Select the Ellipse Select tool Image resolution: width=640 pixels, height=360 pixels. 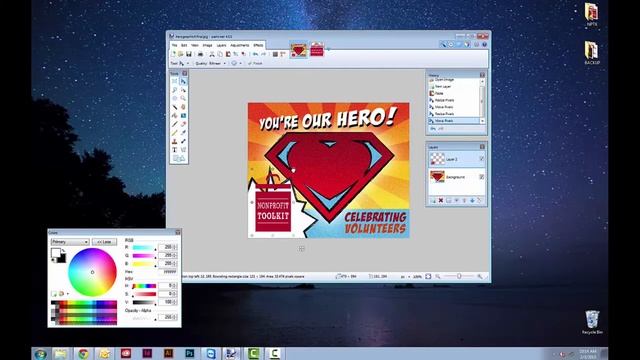coord(174,98)
